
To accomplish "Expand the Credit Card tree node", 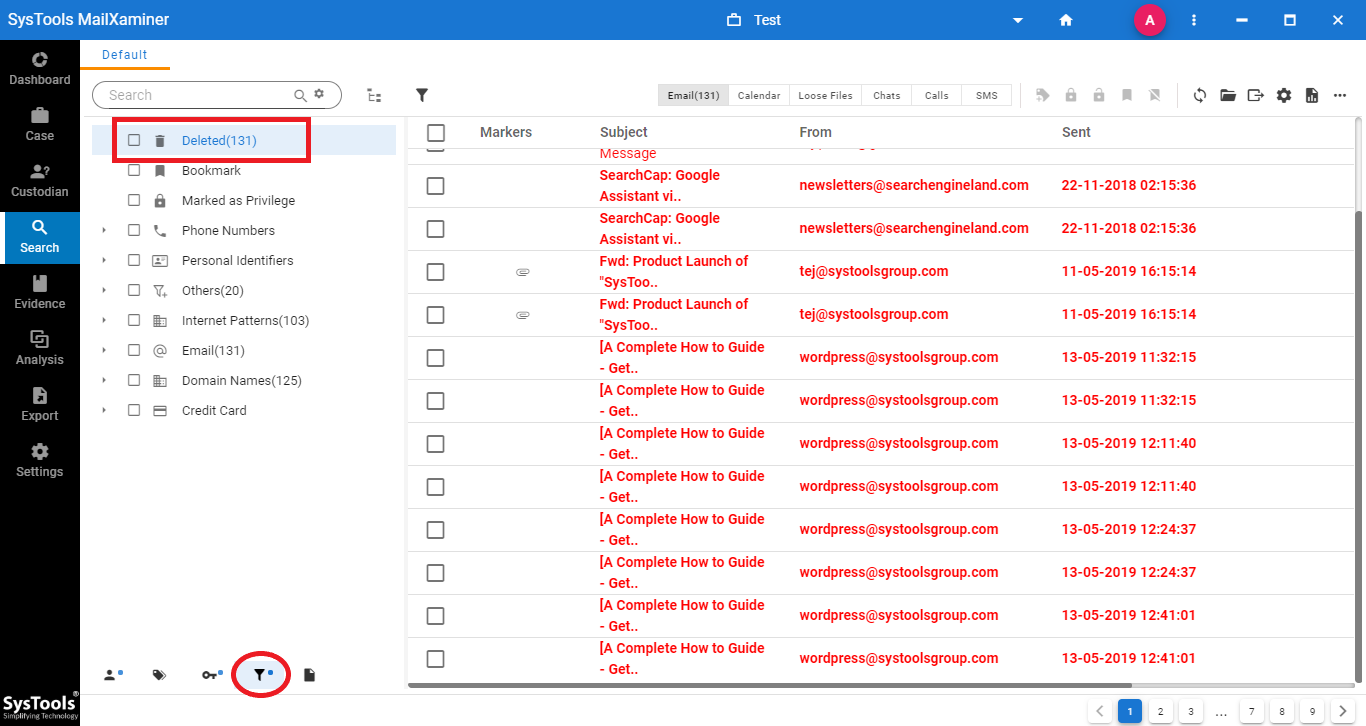I will click(x=104, y=410).
